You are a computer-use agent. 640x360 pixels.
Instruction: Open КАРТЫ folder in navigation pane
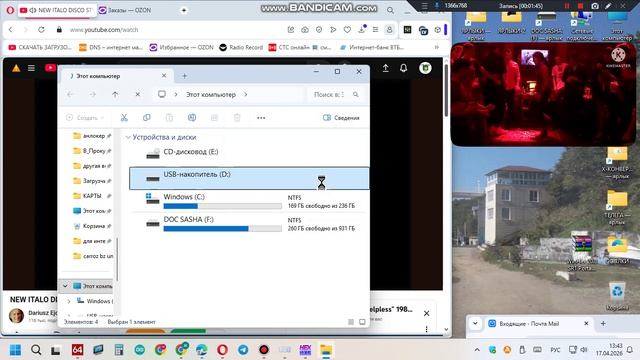(91, 196)
